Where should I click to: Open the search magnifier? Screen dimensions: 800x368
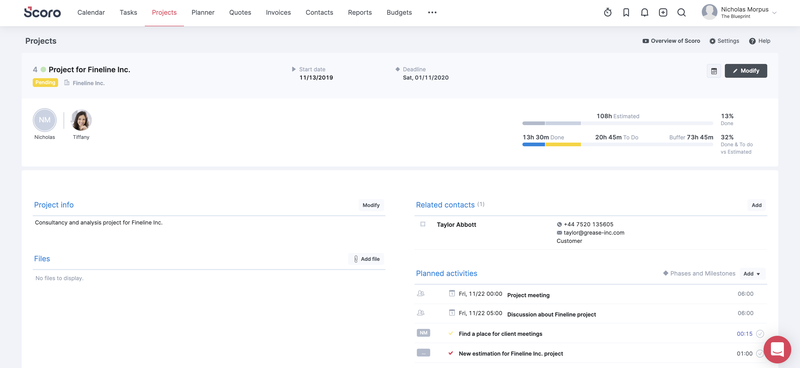pos(681,13)
